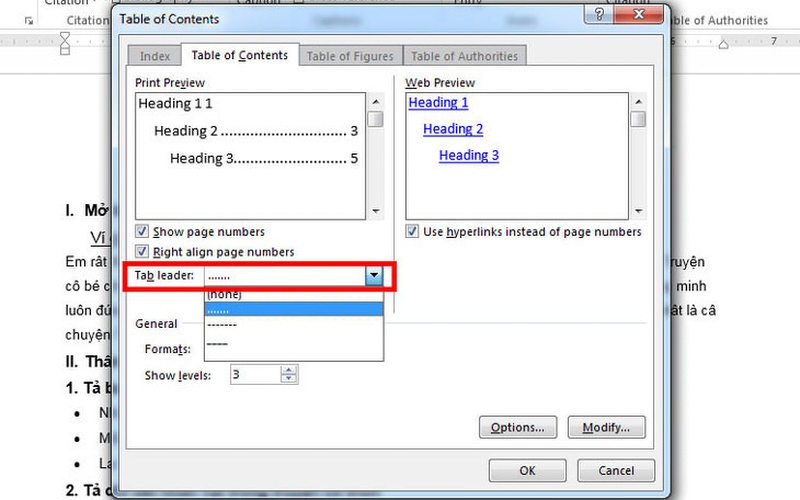
Task: Close the Table of Contents dialog
Action: point(638,14)
